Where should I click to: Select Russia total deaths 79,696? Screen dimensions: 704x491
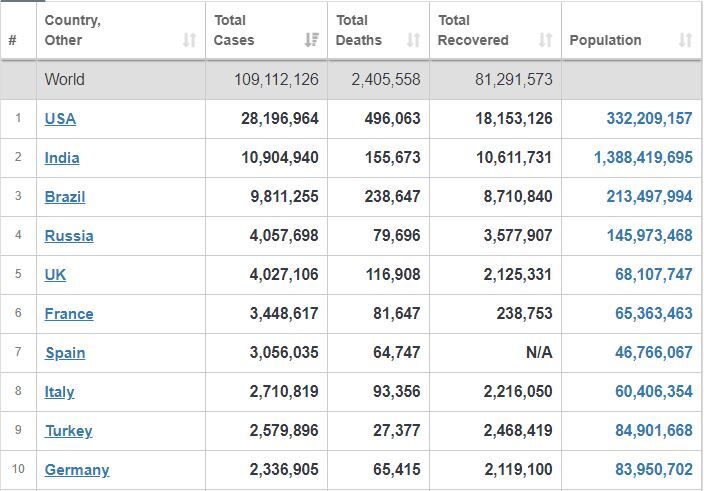pos(397,236)
